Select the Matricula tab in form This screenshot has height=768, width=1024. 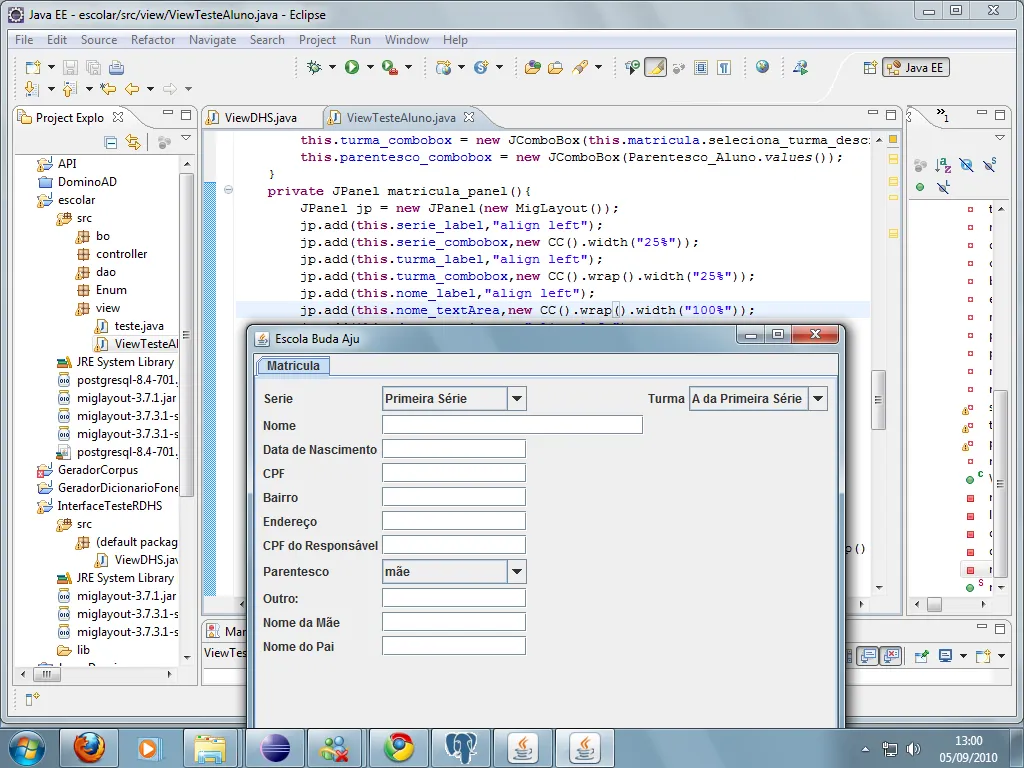point(293,366)
